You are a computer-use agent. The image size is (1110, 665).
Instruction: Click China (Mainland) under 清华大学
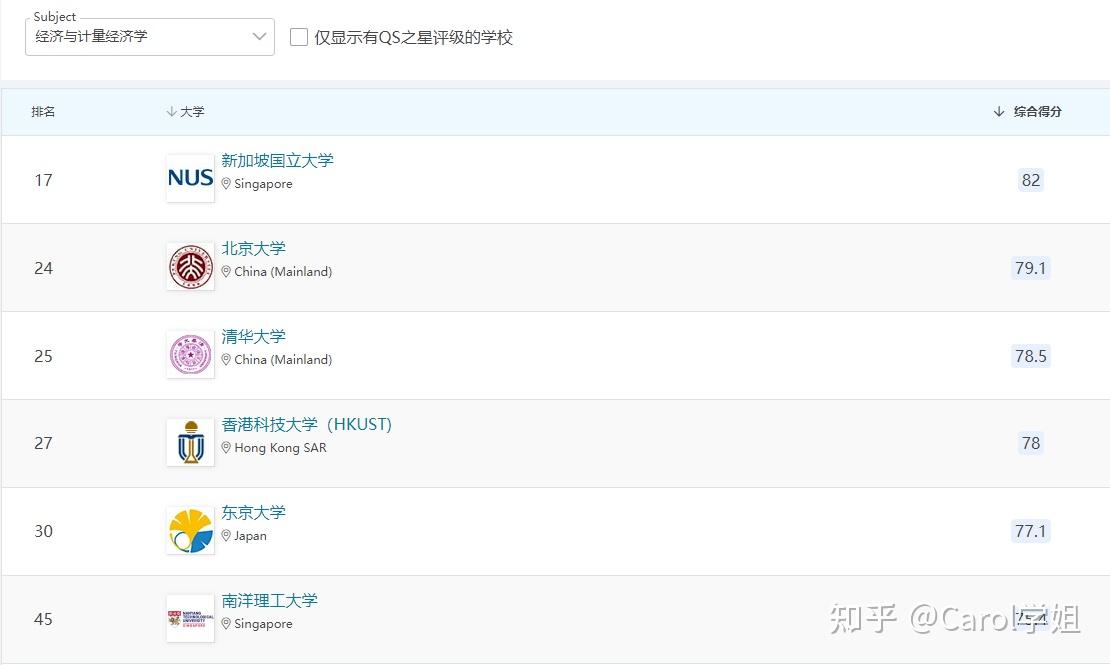(283, 359)
